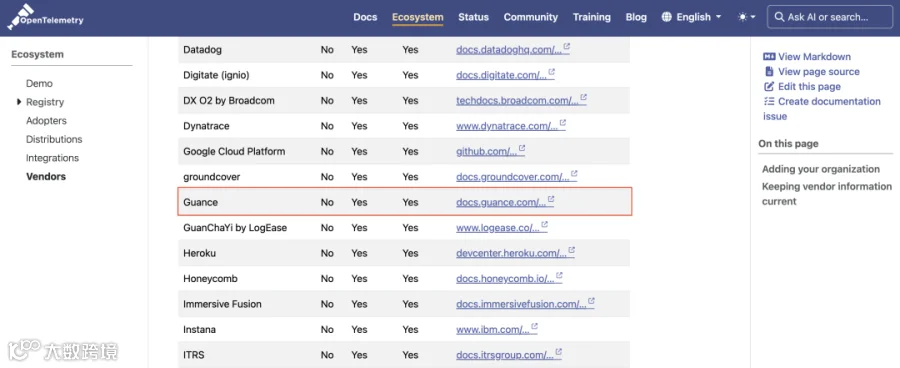Open the Blog menu item
The height and width of the screenshot is (368, 900).
pyautogui.click(x=636, y=17)
